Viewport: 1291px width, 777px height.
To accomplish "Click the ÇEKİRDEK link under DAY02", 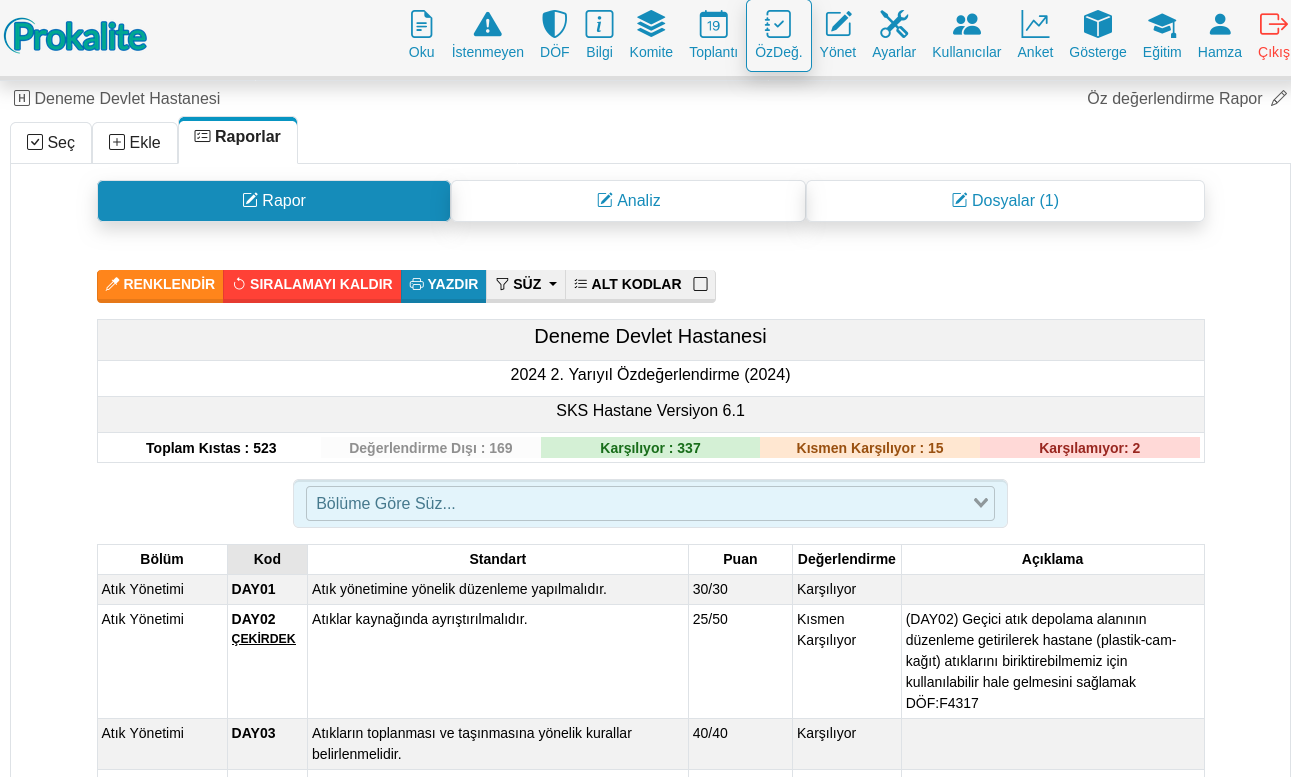I will pos(264,639).
